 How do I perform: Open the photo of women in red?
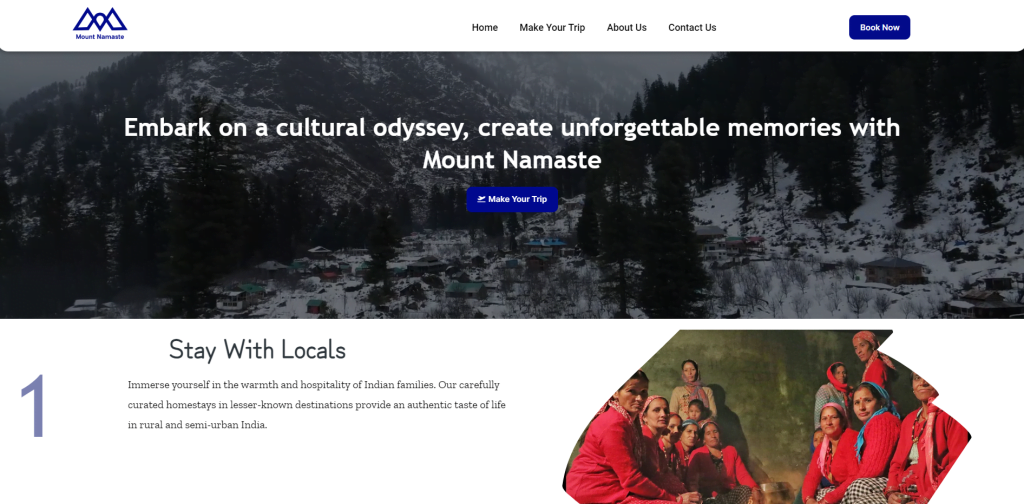pos(767,417)
